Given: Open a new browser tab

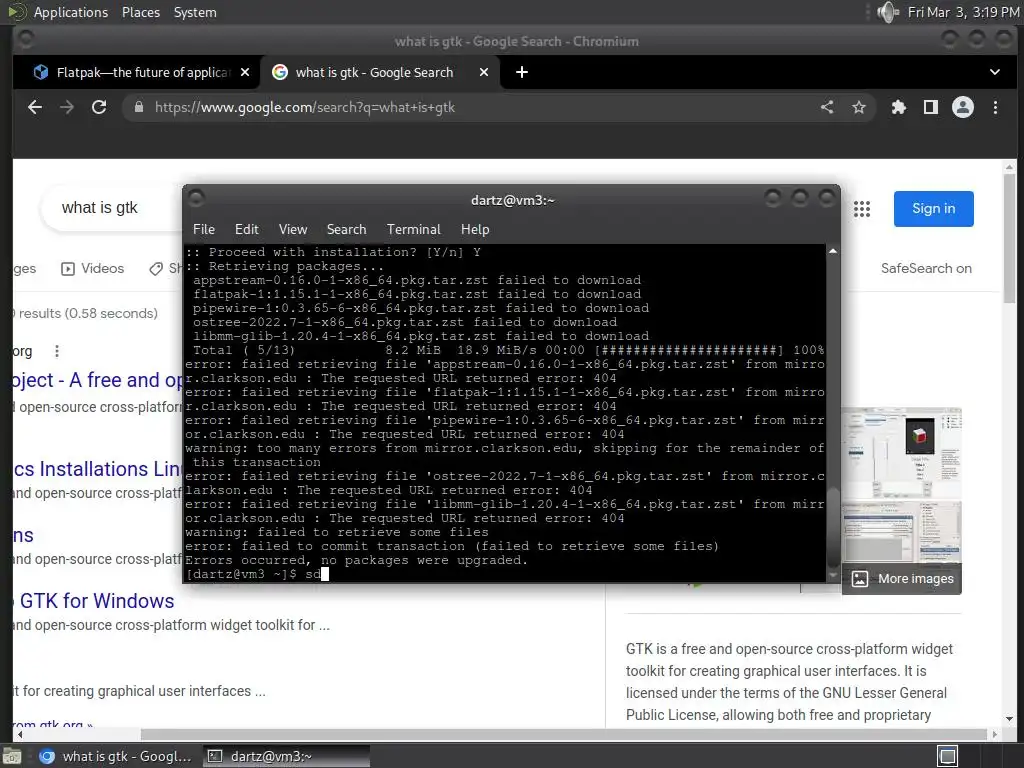Looking at the screenshot, I should [x=522, y=72].
